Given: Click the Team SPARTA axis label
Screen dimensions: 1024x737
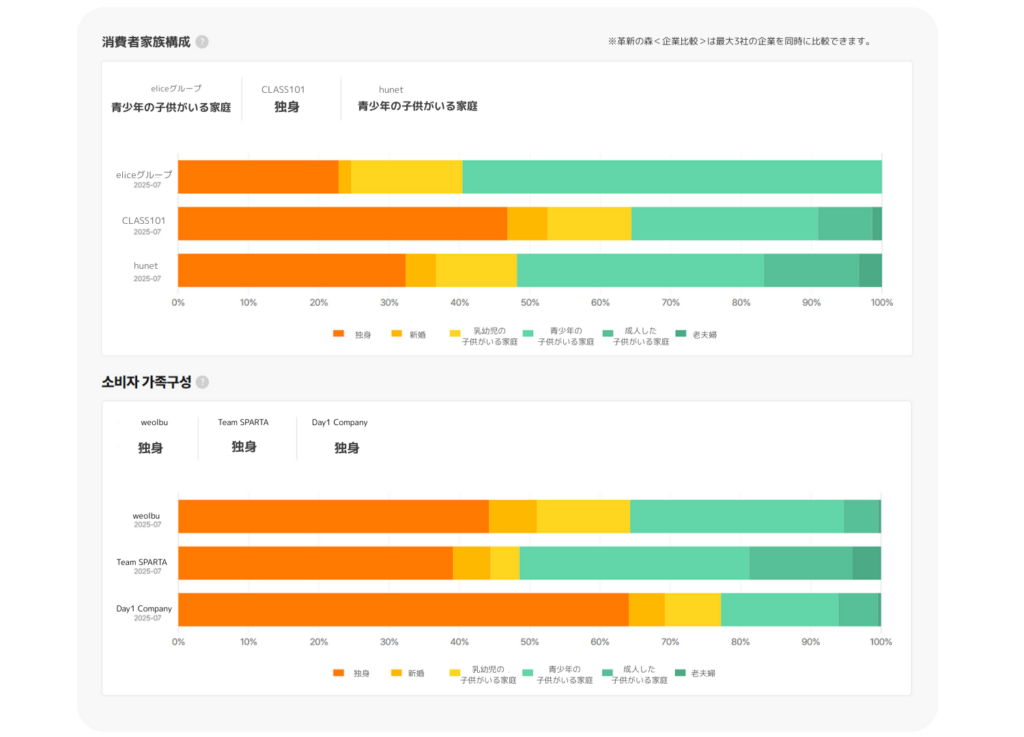Looking at the screenshot, I should (141, 562).
